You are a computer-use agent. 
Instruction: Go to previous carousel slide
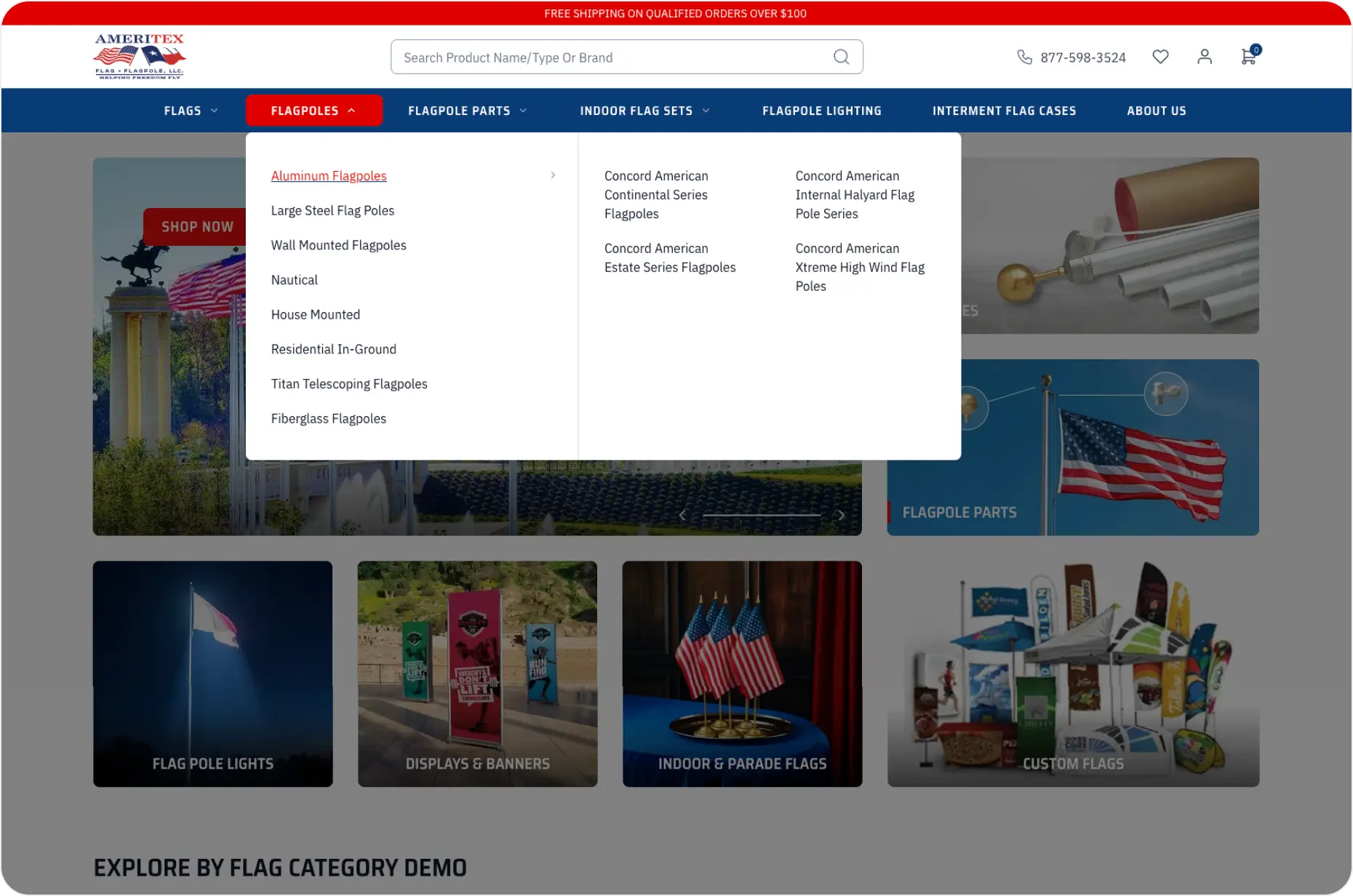[682, 515]
